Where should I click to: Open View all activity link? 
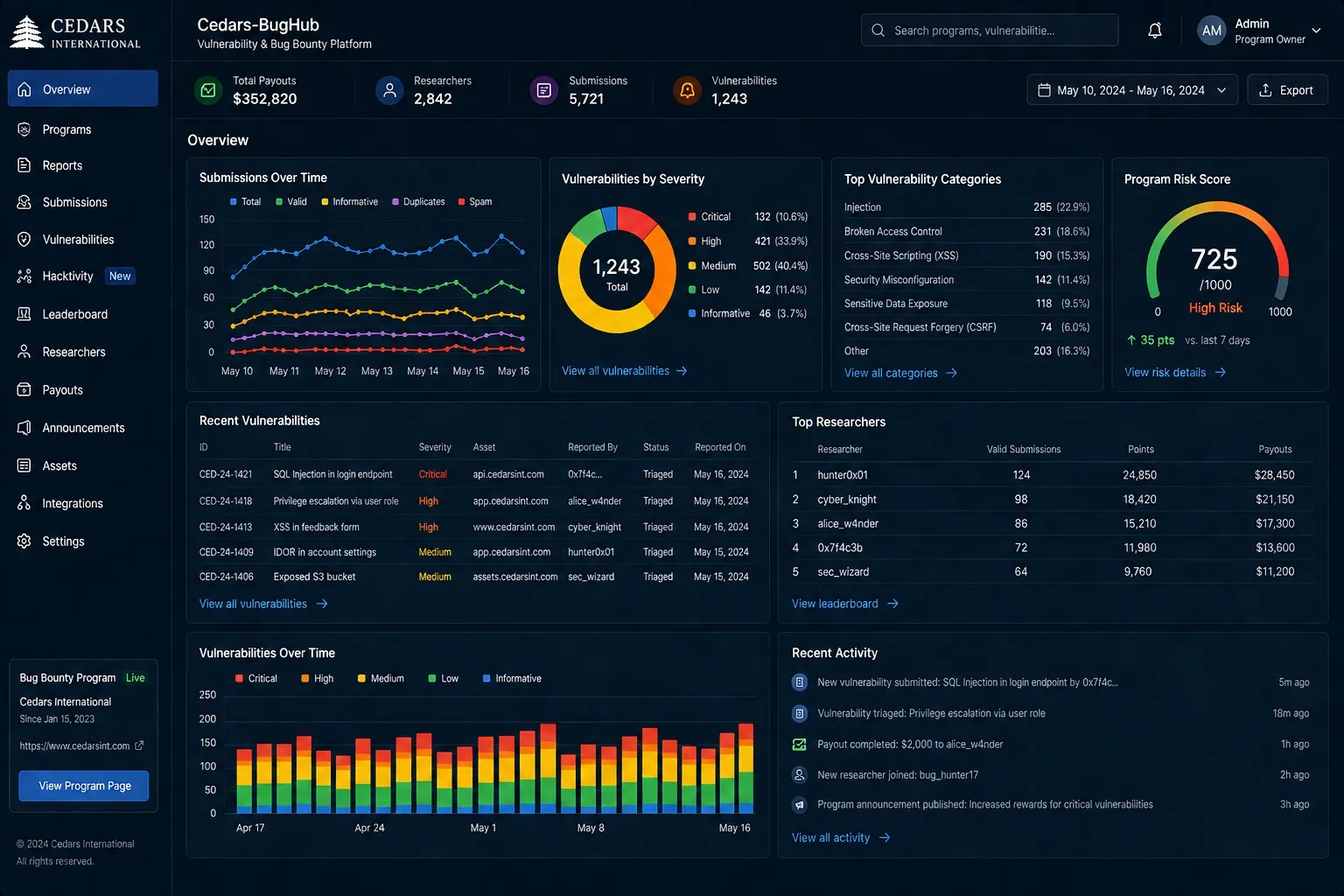click(x=840, y=837)
